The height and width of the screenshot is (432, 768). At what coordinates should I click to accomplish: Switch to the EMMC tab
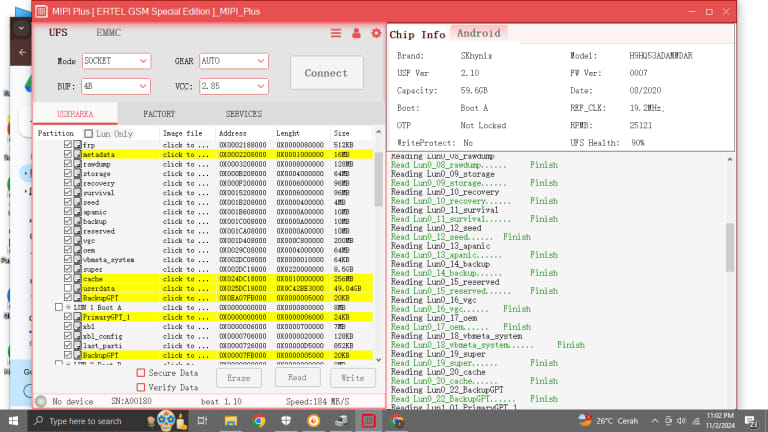[108, 32]
